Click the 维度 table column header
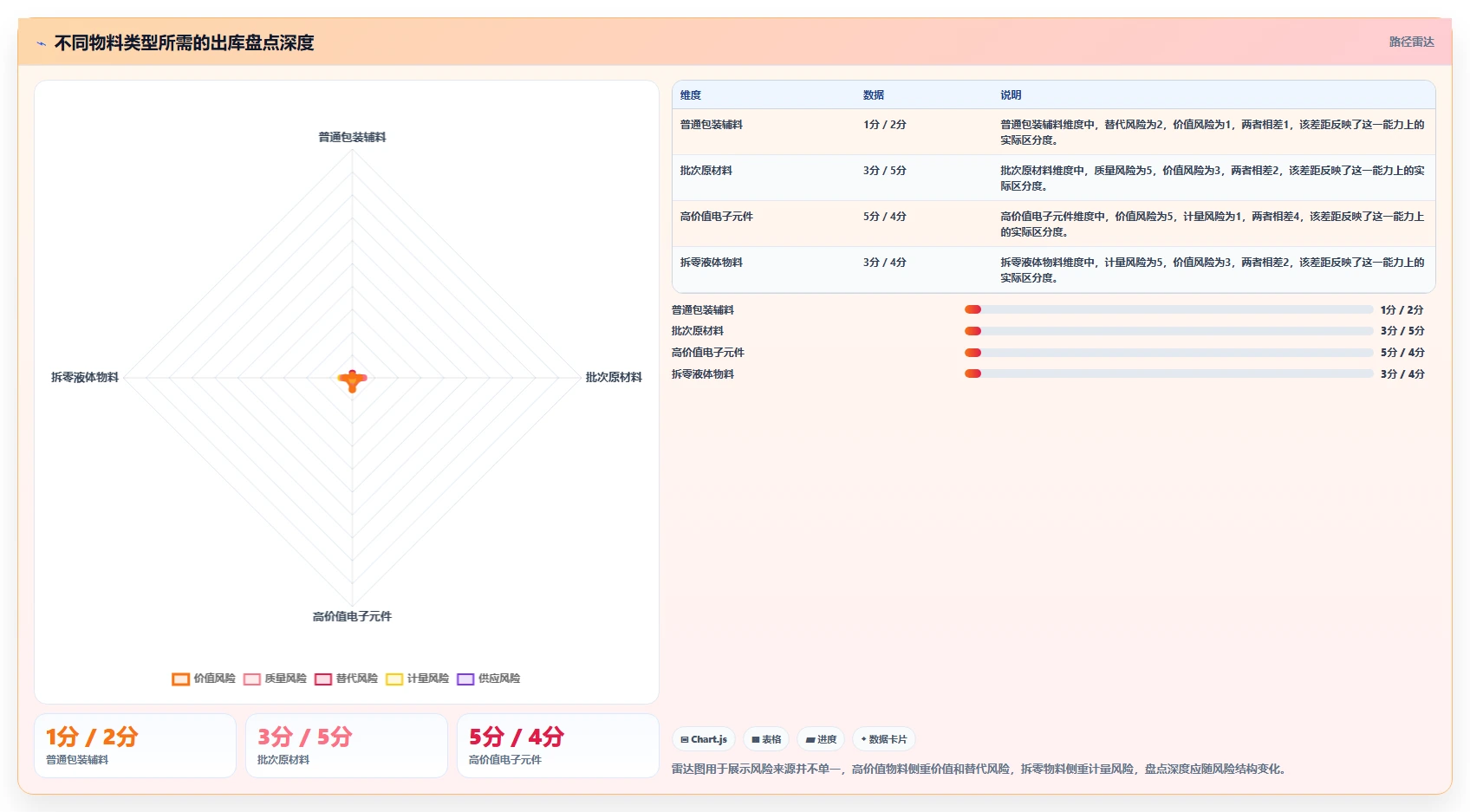Screen dimensions: 1470x812 691,95
